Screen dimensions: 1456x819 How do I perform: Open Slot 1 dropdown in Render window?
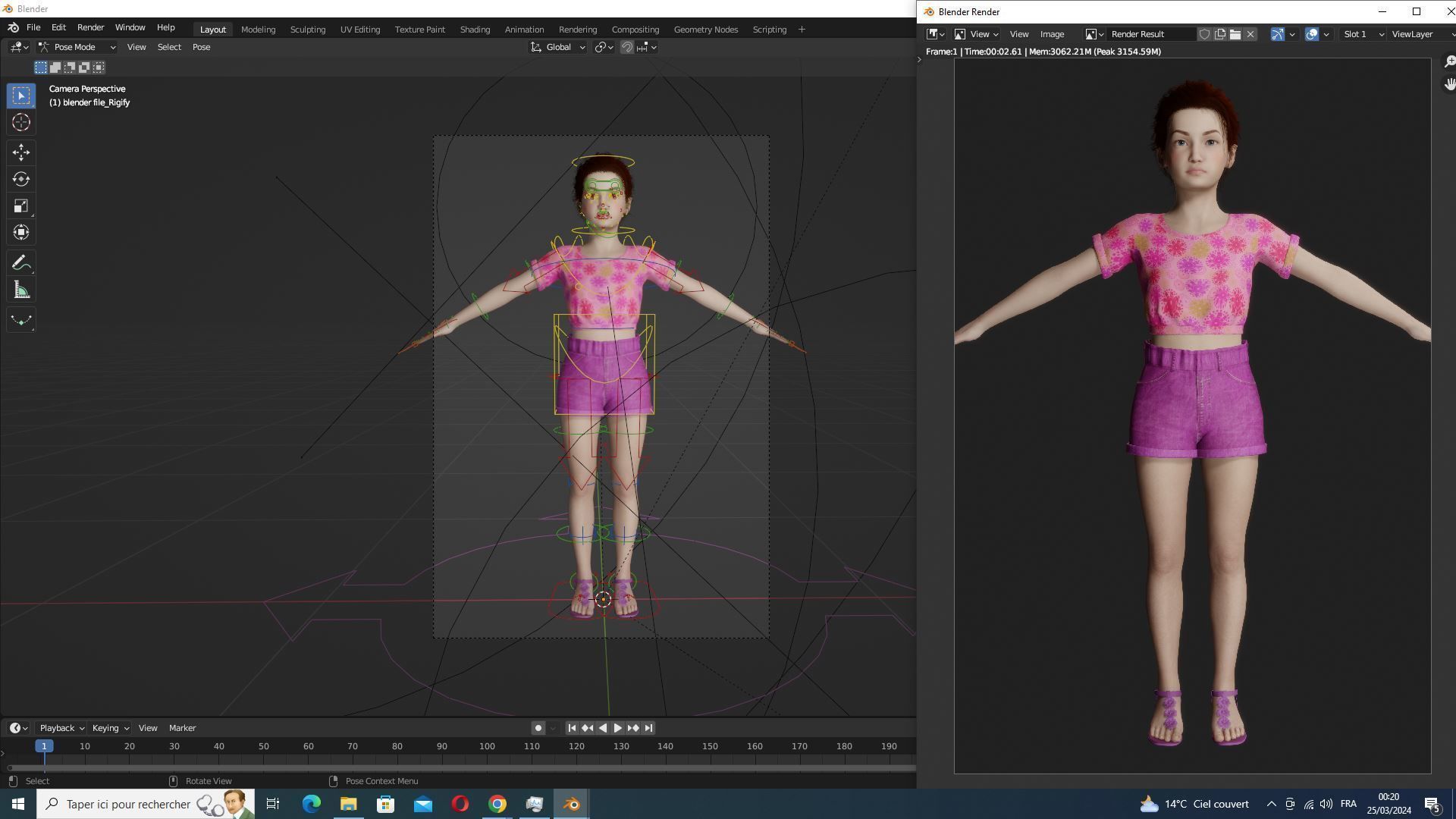[x=1363, y=34]
